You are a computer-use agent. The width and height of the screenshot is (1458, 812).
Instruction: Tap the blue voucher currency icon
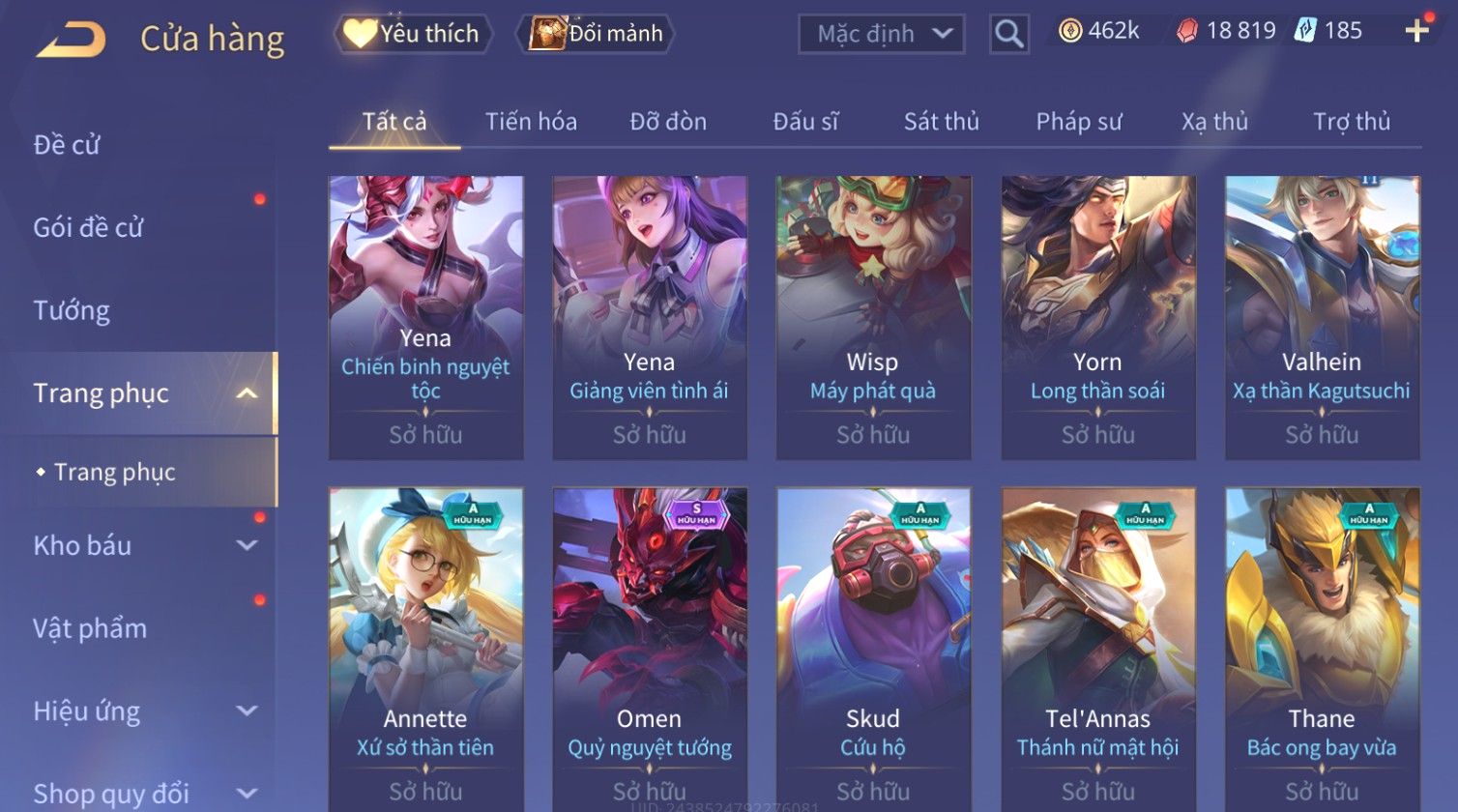click(1306, 31)
